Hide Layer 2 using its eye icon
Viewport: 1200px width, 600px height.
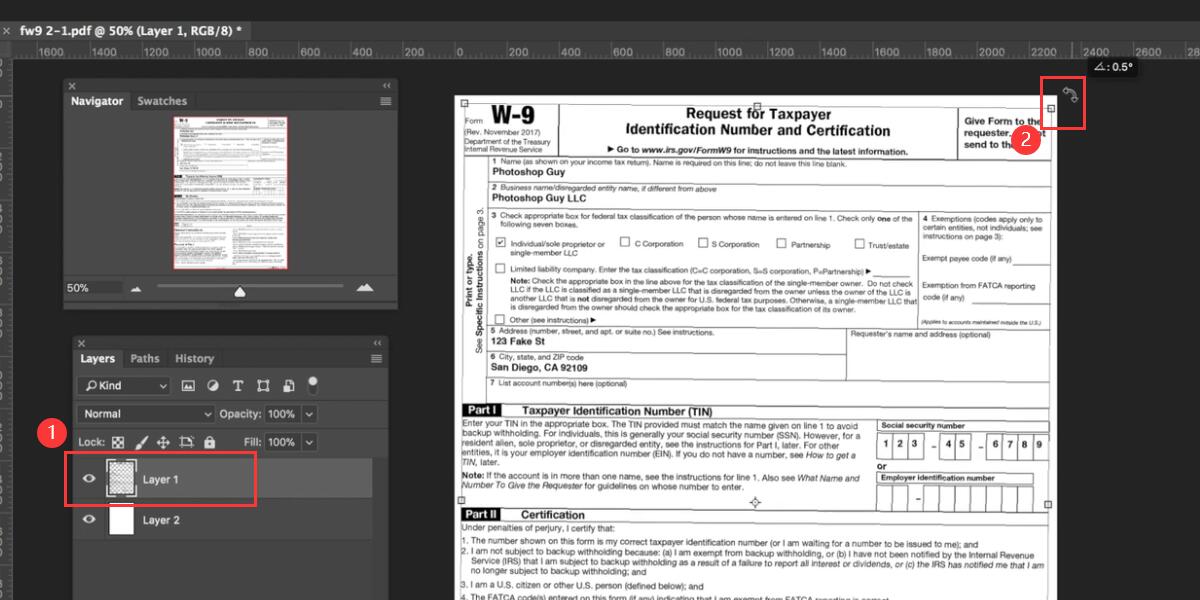89,519
